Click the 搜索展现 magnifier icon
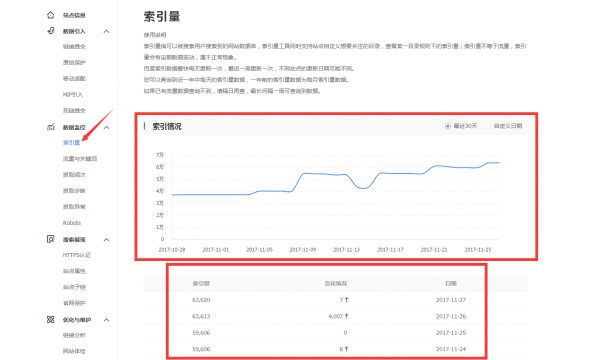Image resolution: width=600 pixels, height=360 pixels. pos(51,239)
